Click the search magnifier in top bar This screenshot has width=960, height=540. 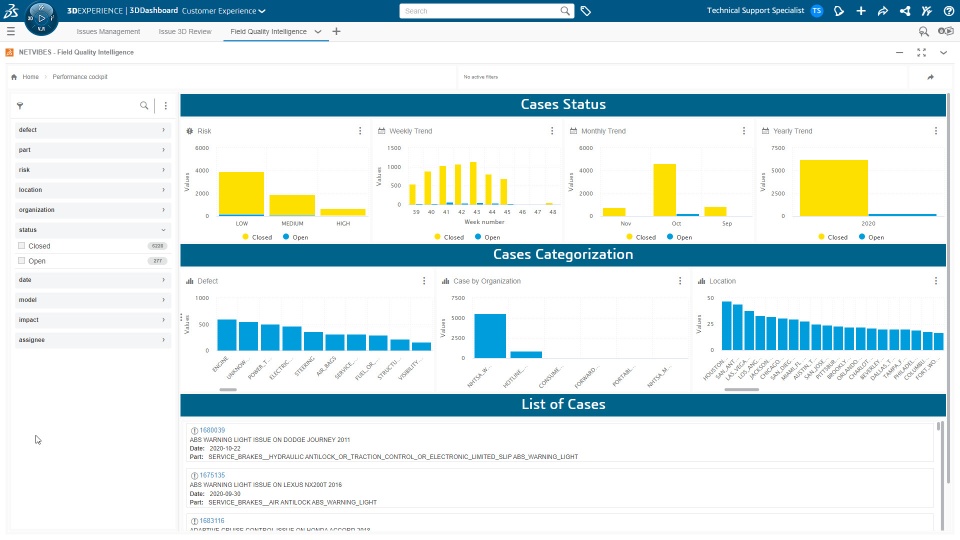click(565, 10)
